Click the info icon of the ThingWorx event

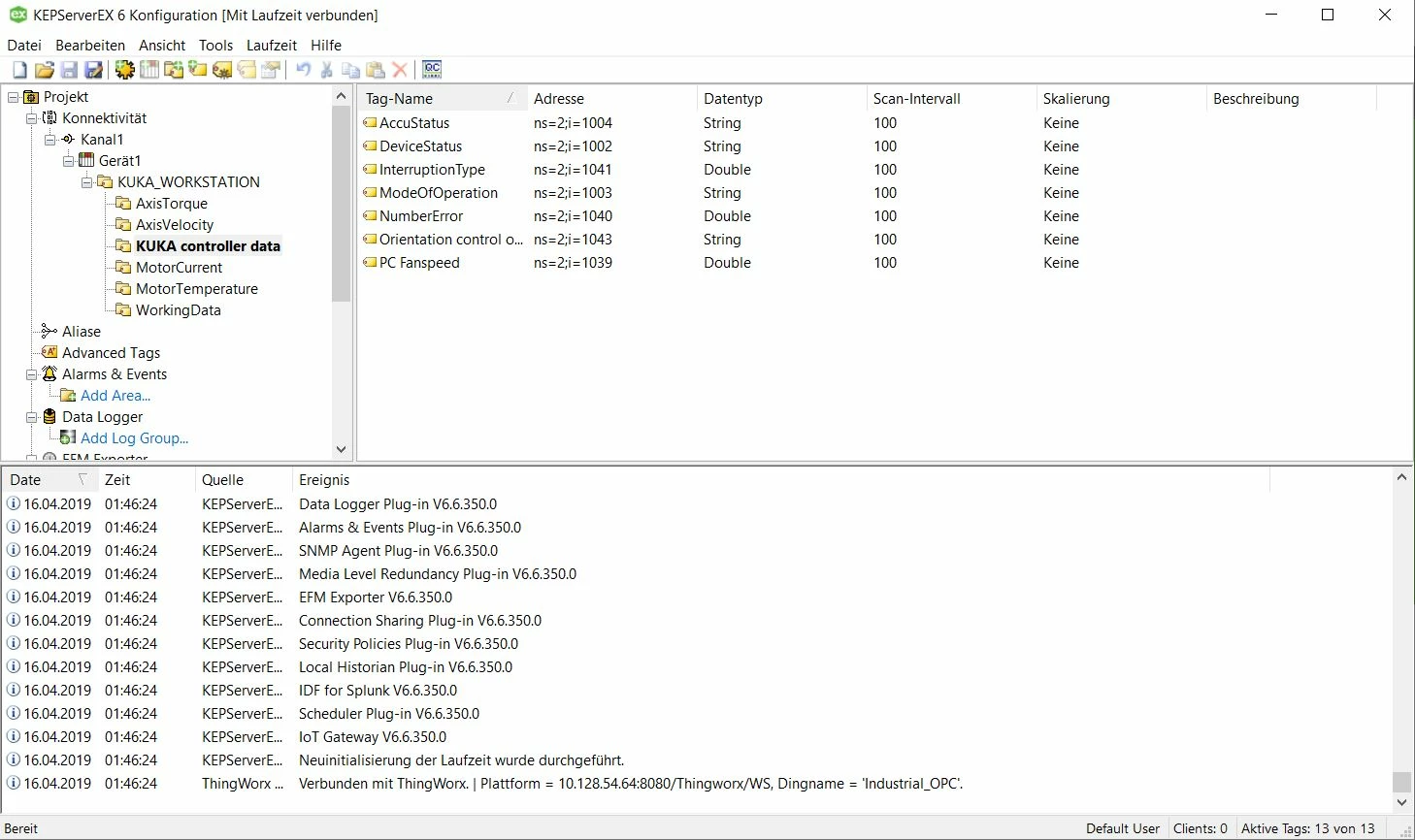(x=14, y=784)
